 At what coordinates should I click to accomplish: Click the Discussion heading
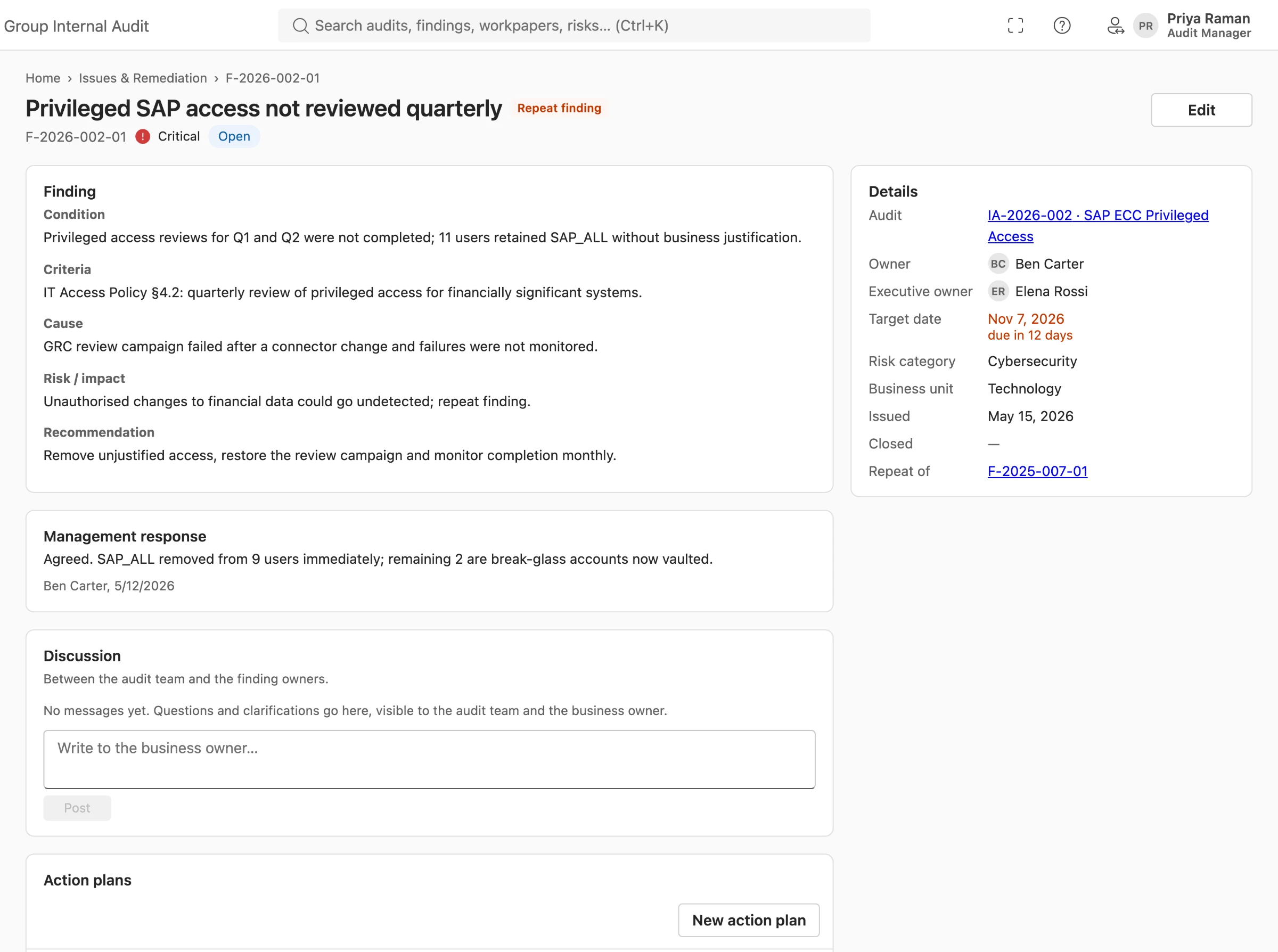pos(82,656)
